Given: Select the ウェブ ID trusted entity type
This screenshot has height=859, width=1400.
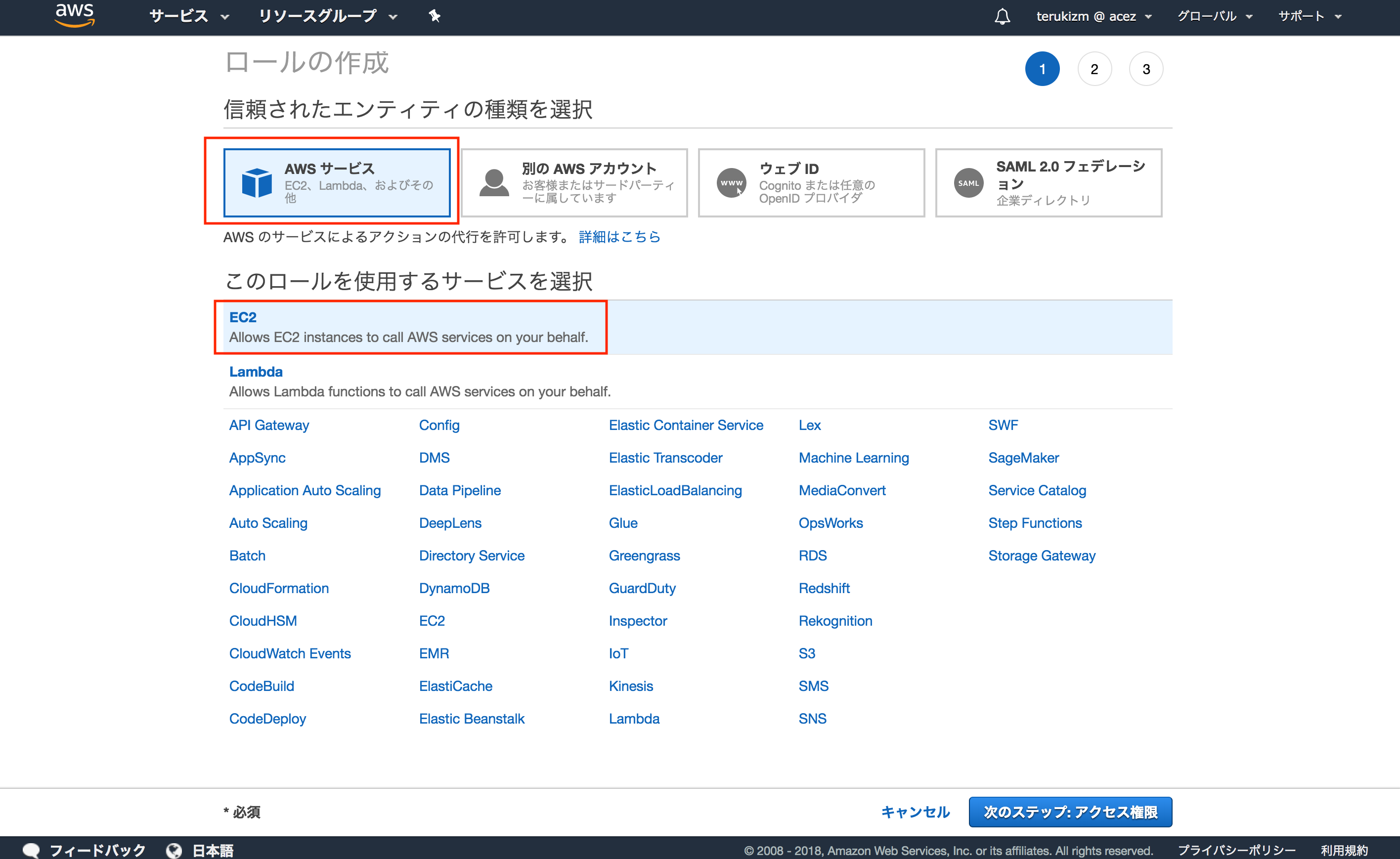Looking at the screenshot, I should [x=811, y=183].
